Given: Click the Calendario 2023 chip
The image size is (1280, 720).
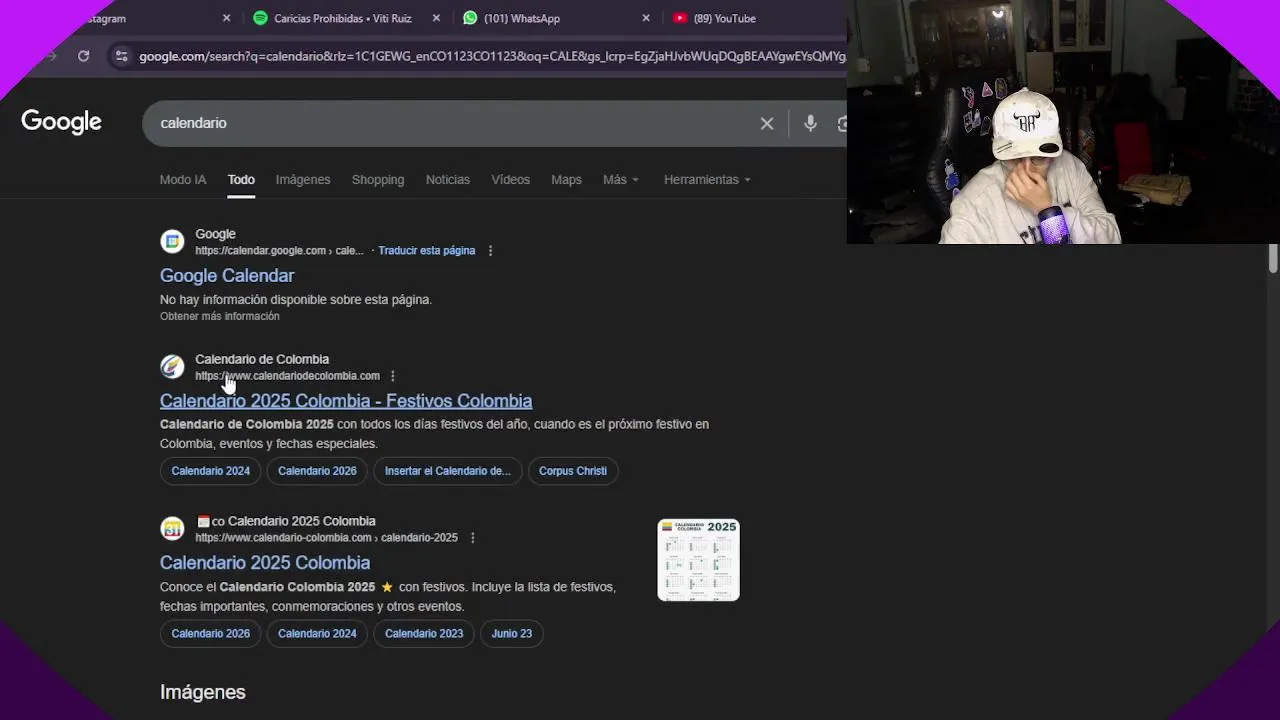Looking at the screenshot, I should click(424, 633).
